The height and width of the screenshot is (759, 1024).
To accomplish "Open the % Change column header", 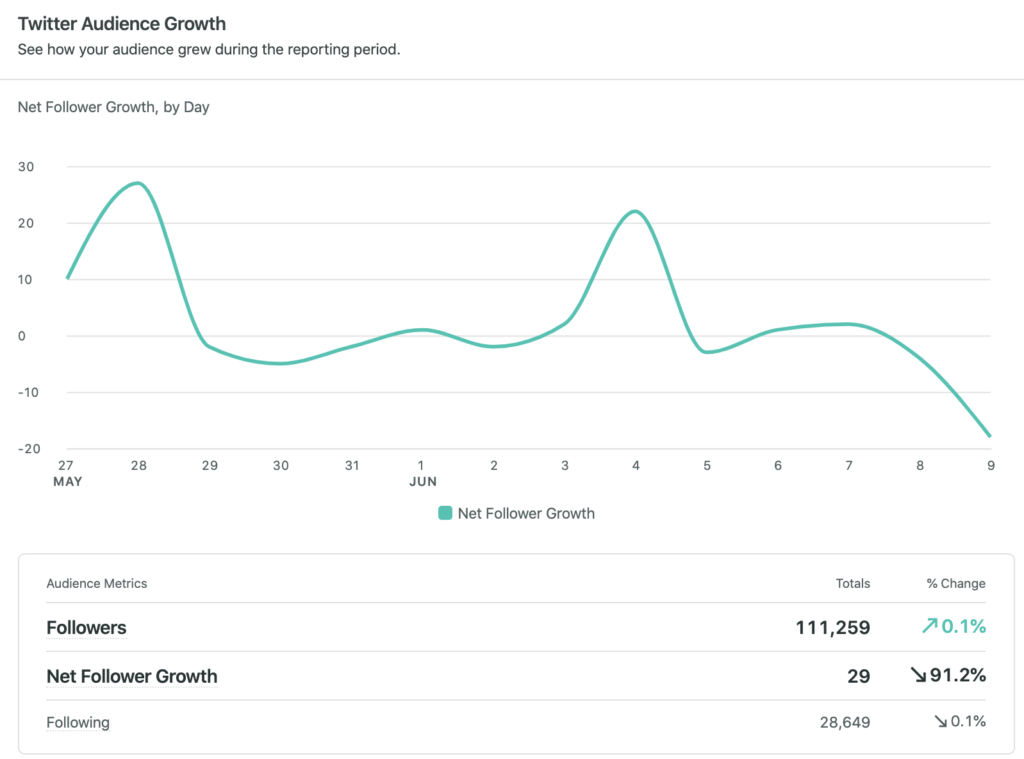I will tap(953, 583).
